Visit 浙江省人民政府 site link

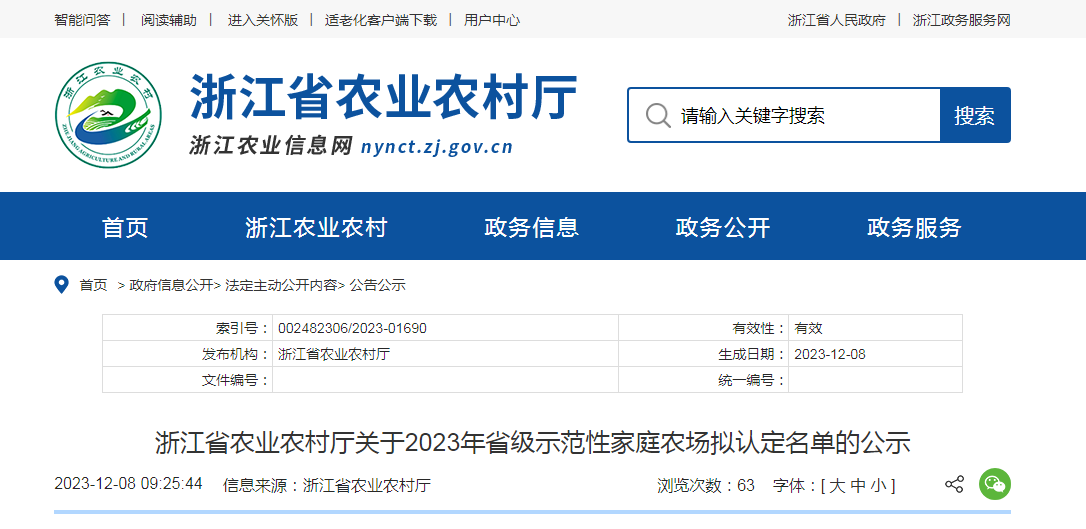pos(837,20)
